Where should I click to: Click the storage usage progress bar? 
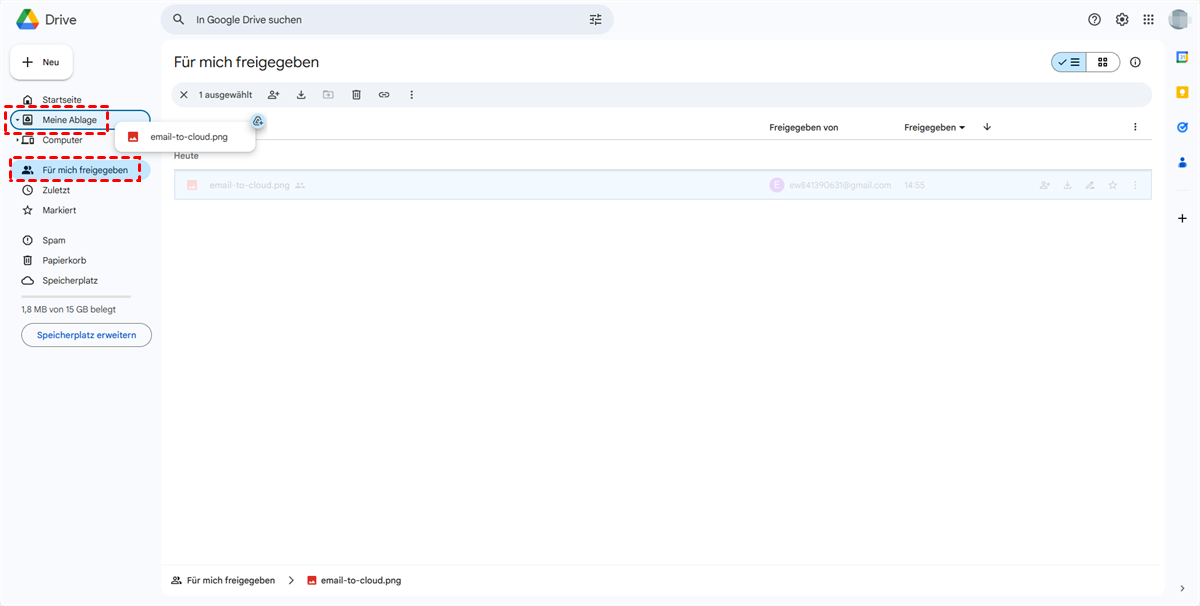click(76, 296)
